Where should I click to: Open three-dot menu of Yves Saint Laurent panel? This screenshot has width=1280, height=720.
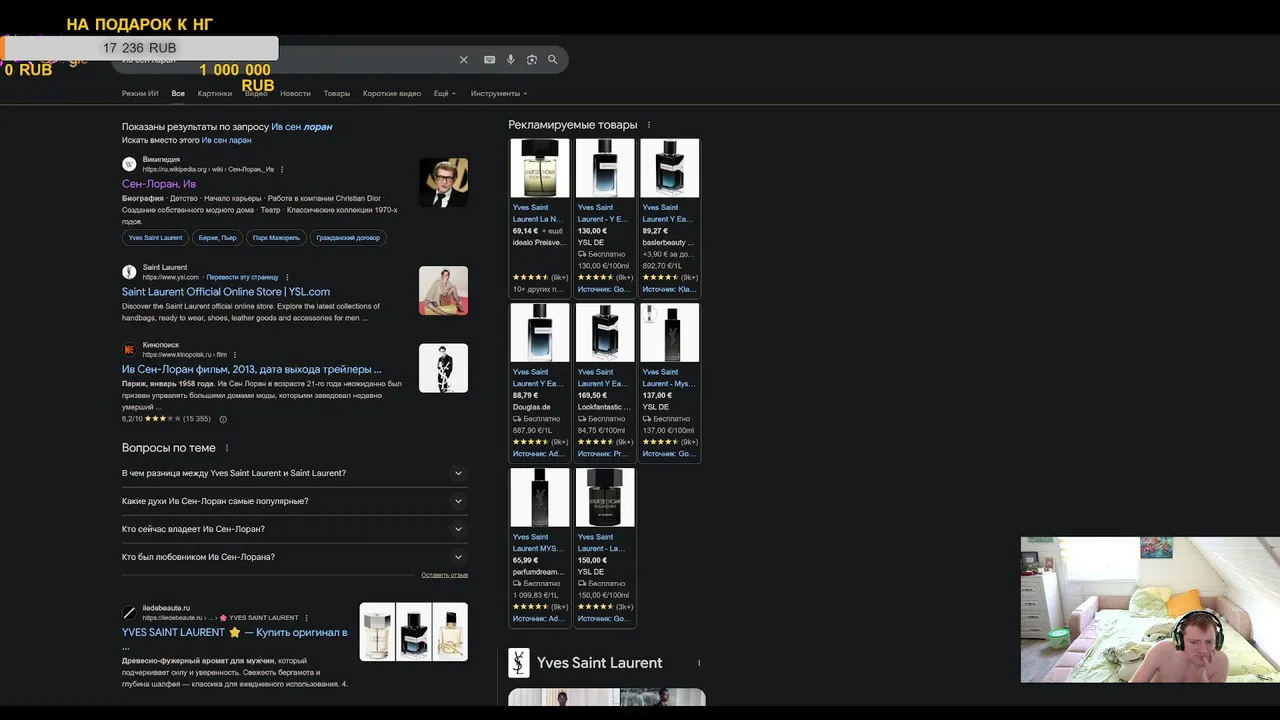(699, 663)
